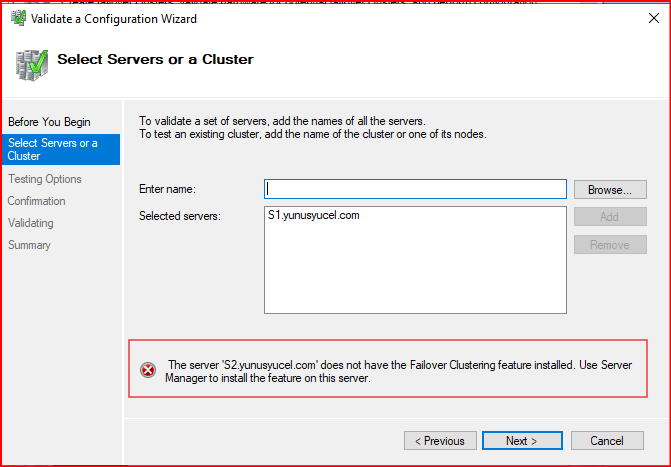The height and width of the screenshot is (467, 671).
Task: Click the server checkmark header icon
Action: click(x=30, y=63)
